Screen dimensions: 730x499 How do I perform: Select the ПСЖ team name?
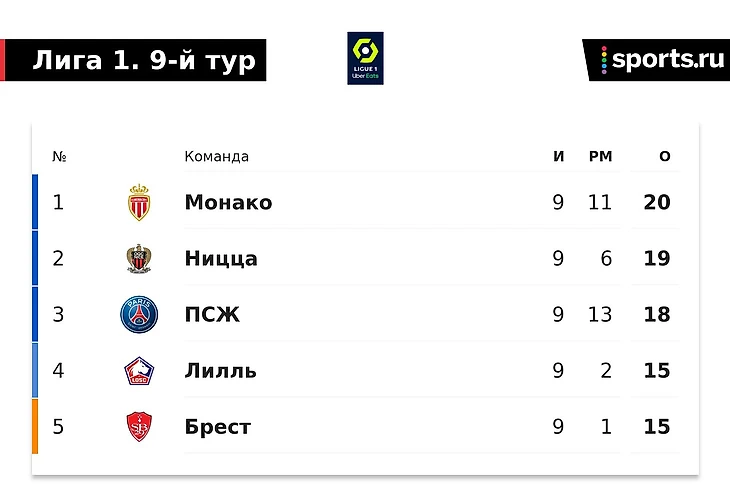click(212, 315)
